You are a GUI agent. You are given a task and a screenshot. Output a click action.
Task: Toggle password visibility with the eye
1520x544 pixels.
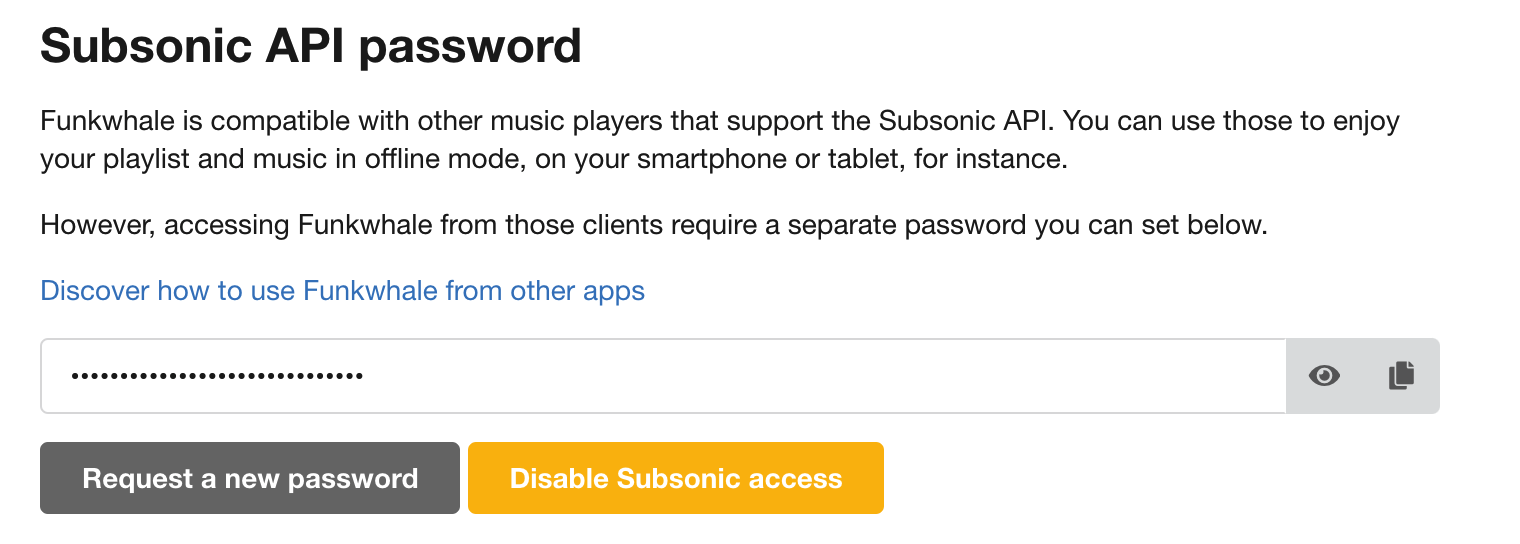tap(1324, 376)
